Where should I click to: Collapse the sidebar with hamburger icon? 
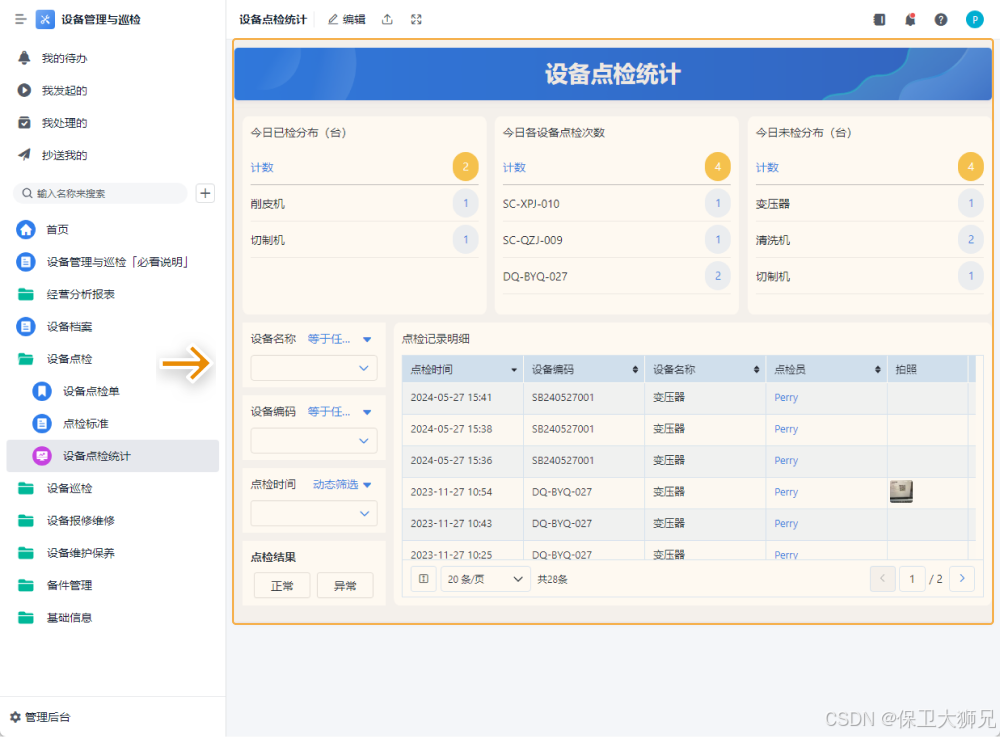point(20,19)
